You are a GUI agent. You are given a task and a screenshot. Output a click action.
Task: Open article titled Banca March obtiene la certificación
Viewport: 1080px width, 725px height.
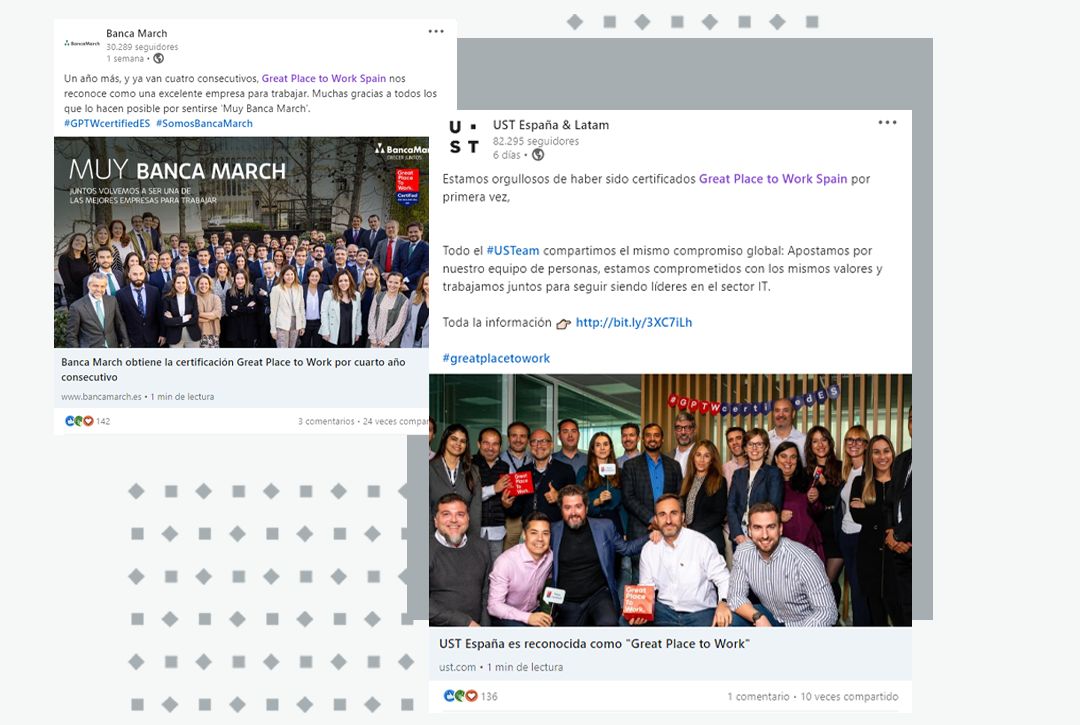(x=233, y=370)
